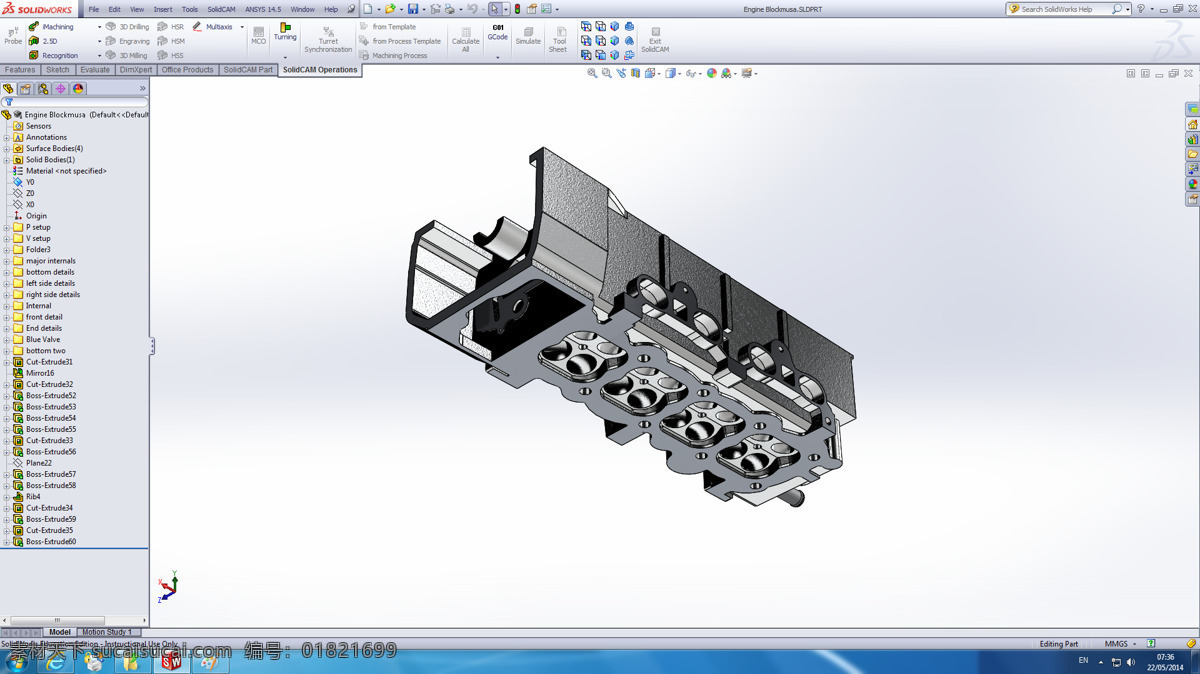Open the Insert menu

click(x=163, y=9)
